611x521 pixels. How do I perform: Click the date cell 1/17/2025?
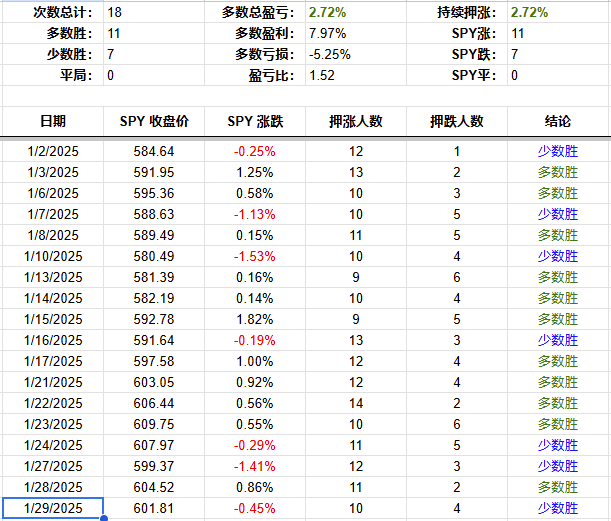pyautogui.click(x=53, y=362)
